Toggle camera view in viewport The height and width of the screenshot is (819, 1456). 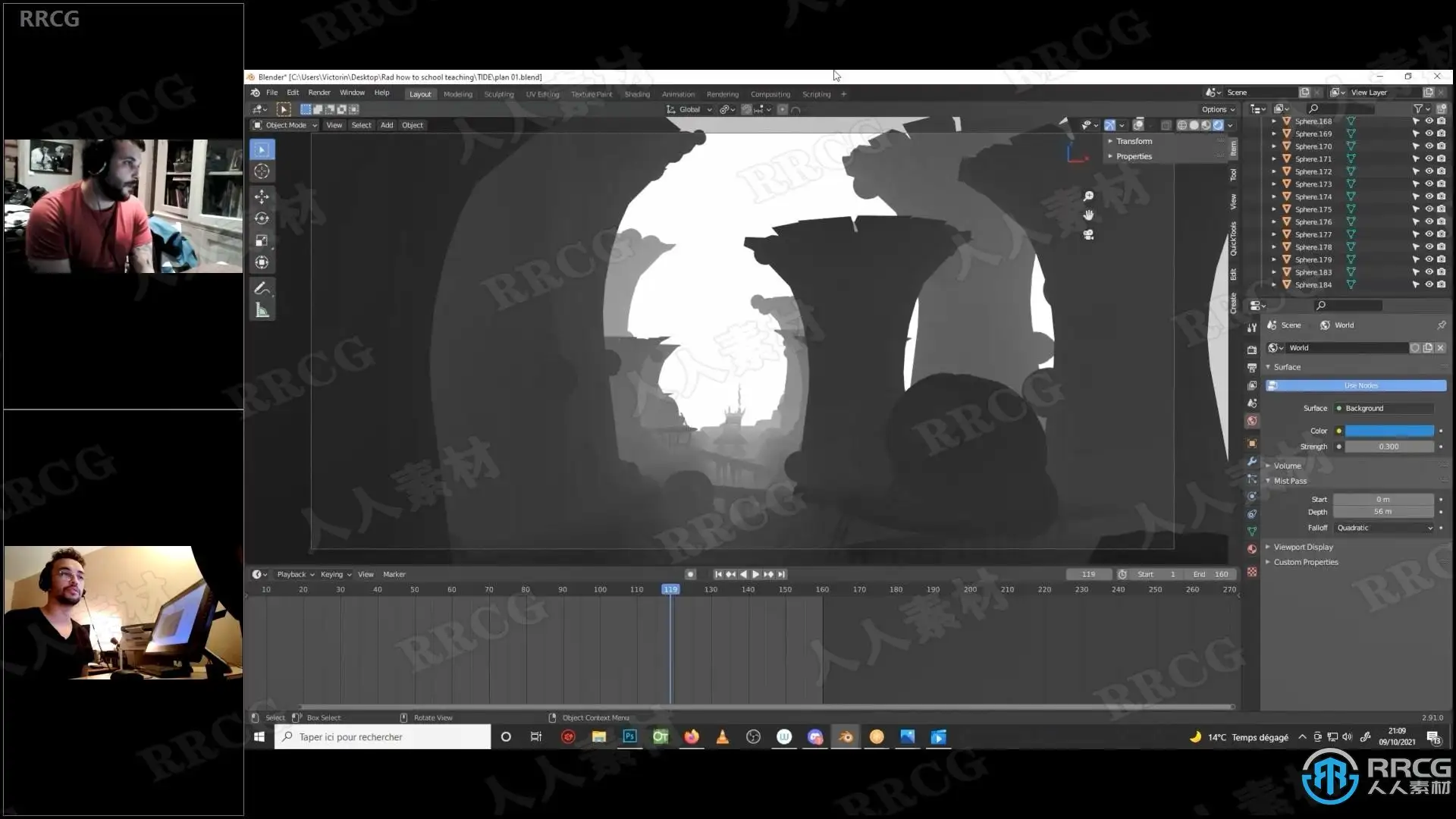click(x=1088, y=235)
